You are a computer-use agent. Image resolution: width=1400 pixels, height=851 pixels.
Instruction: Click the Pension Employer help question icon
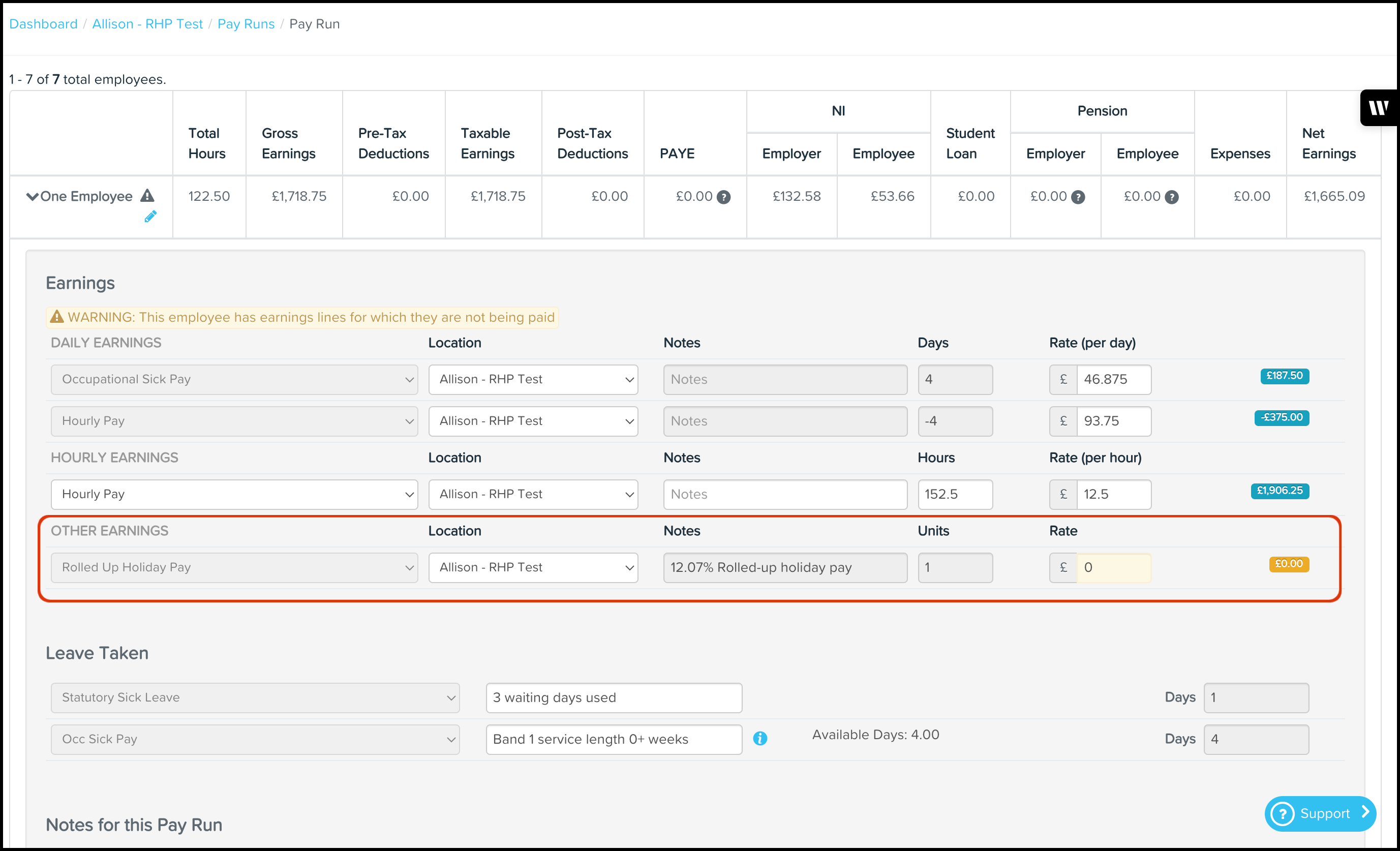[1078, 197]
